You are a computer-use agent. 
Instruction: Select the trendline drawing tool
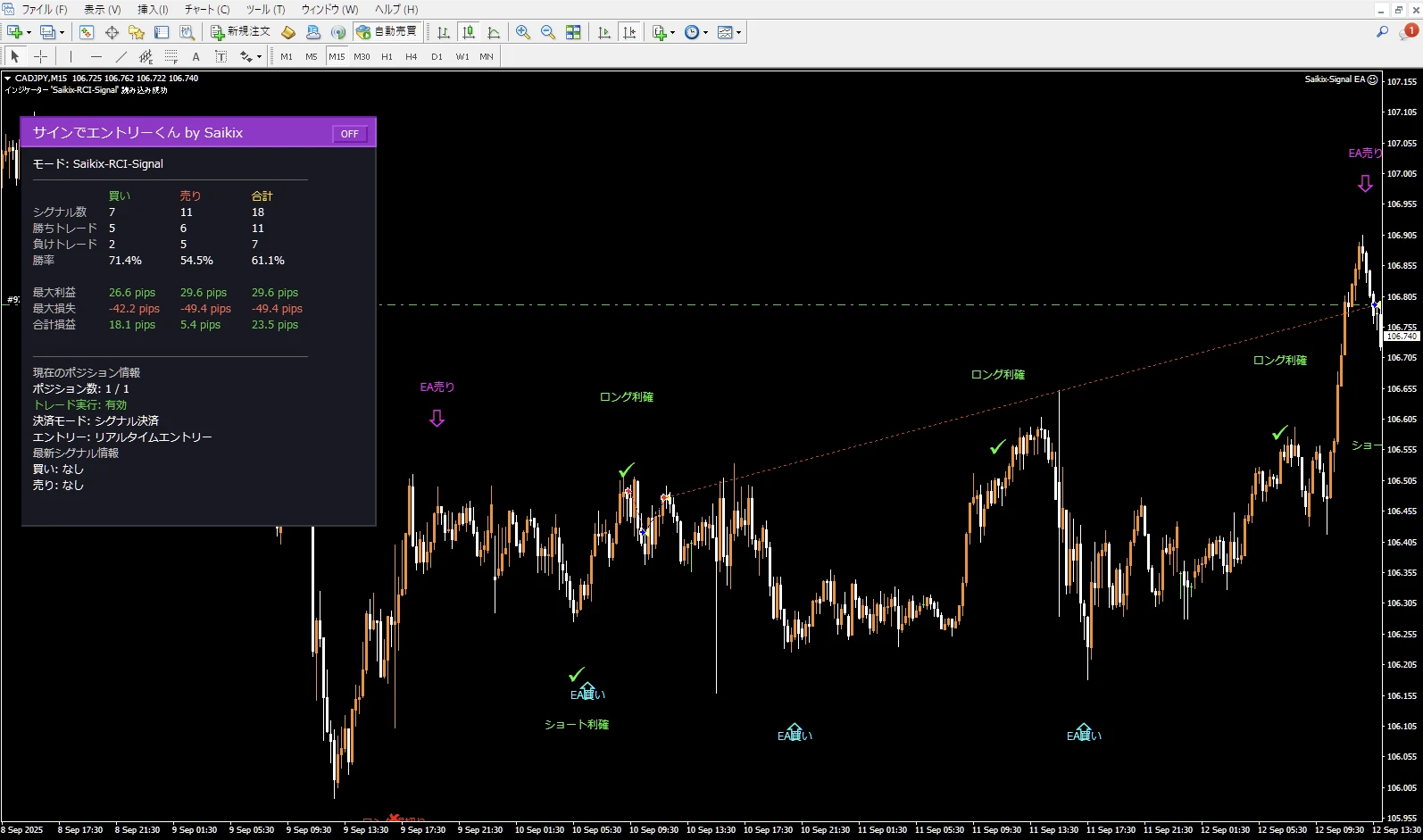click(121, 56)
